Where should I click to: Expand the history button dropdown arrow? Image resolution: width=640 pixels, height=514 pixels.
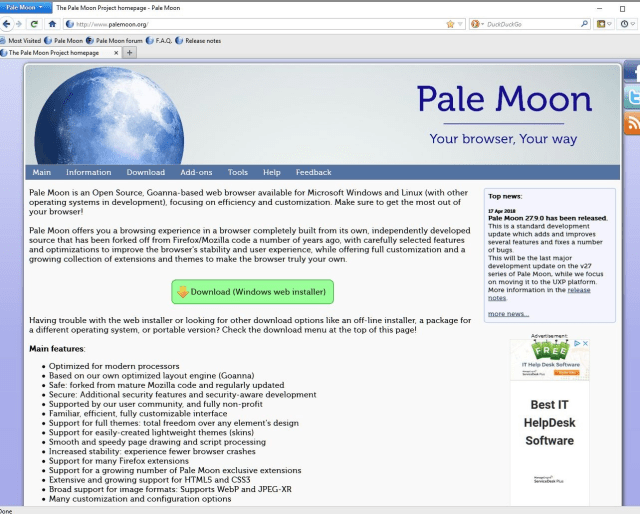point(633,24)
